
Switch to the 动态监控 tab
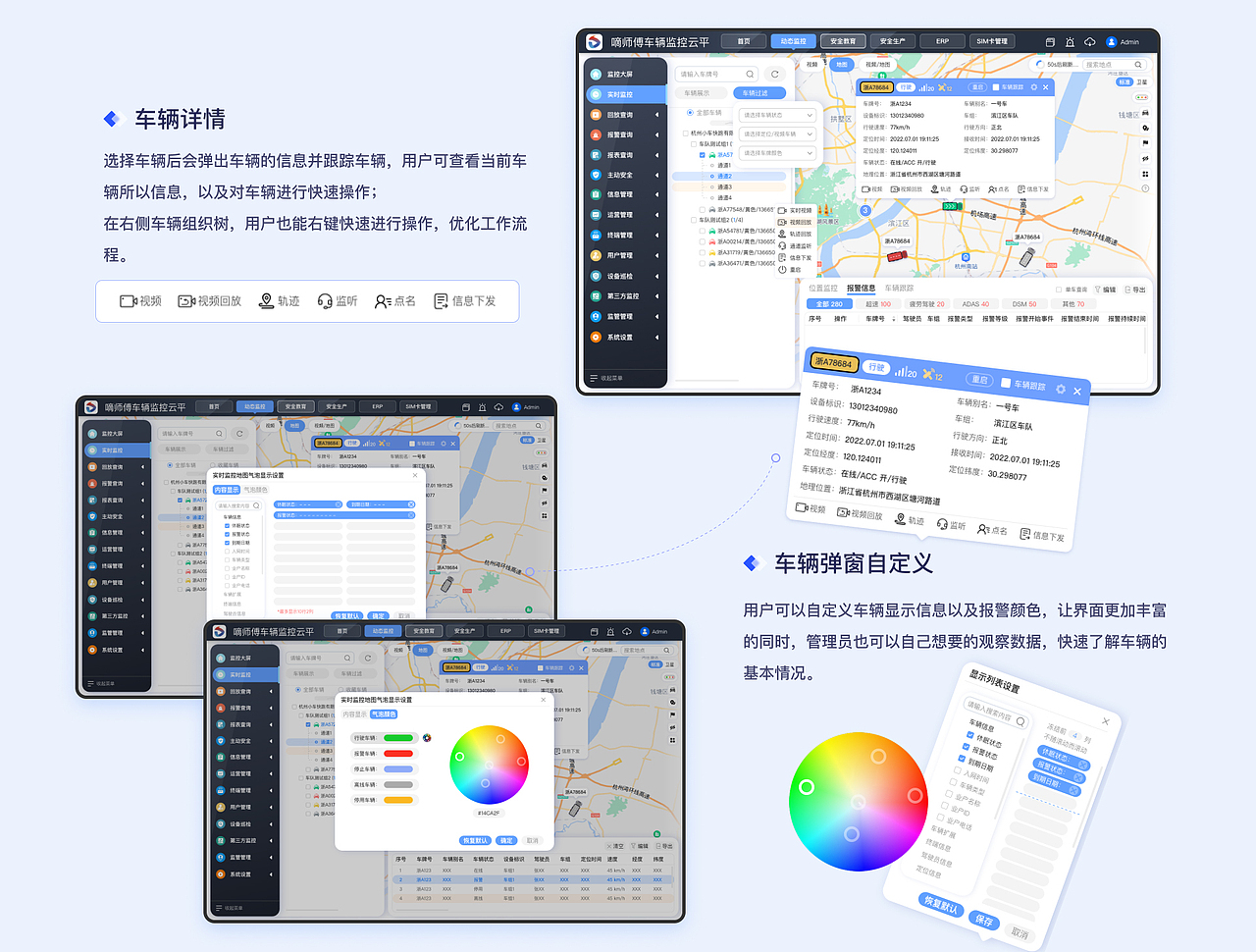[793, 40]
